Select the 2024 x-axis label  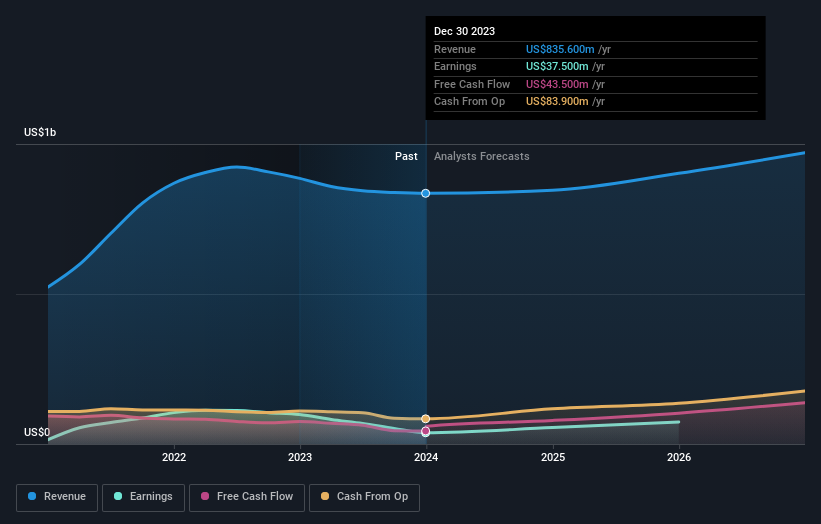pos(426,457)
